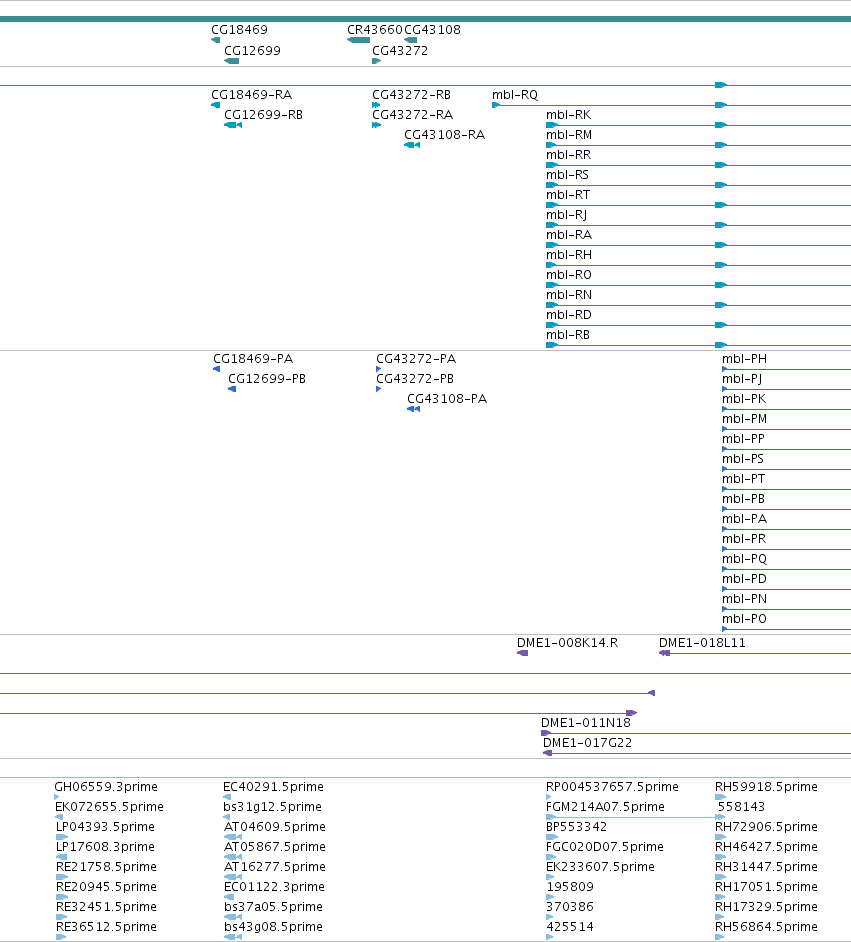Click the CG18469-RA transcript label

(x=252, y=94)
